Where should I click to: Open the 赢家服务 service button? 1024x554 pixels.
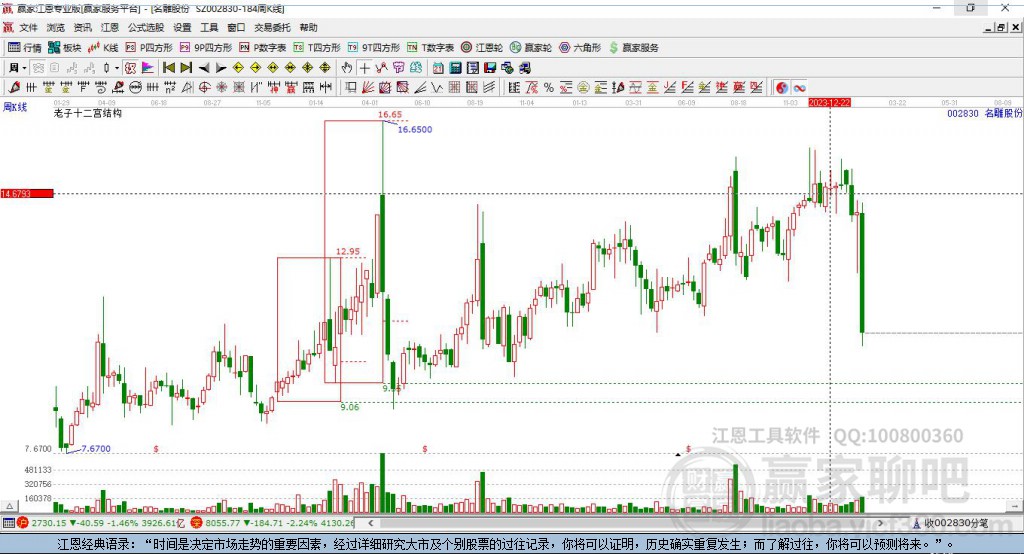[x=634, y=48]
